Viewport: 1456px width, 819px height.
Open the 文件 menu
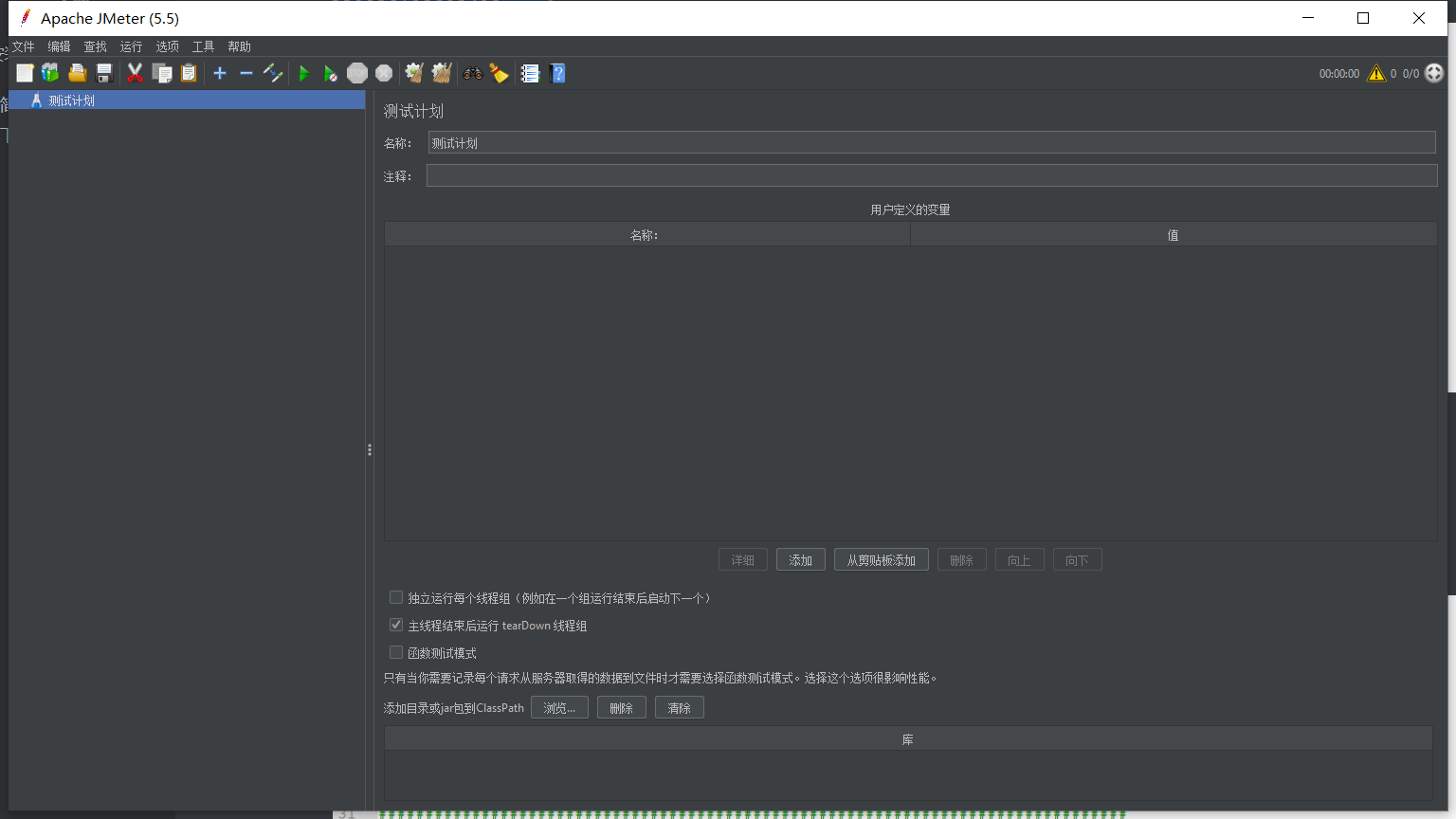click(24, 46)
